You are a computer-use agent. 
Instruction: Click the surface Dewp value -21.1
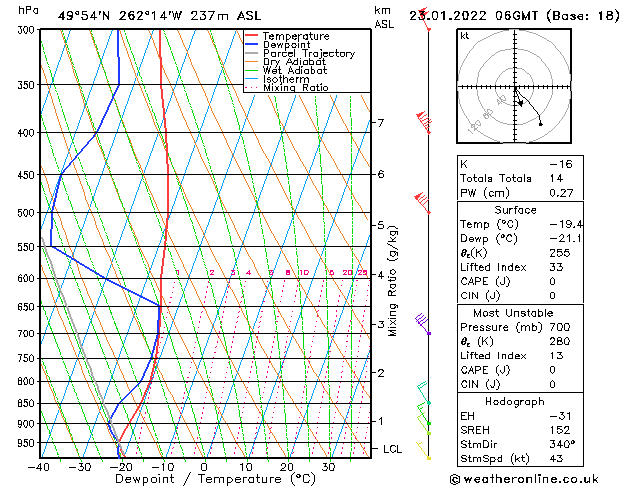[x=566, y=239]
